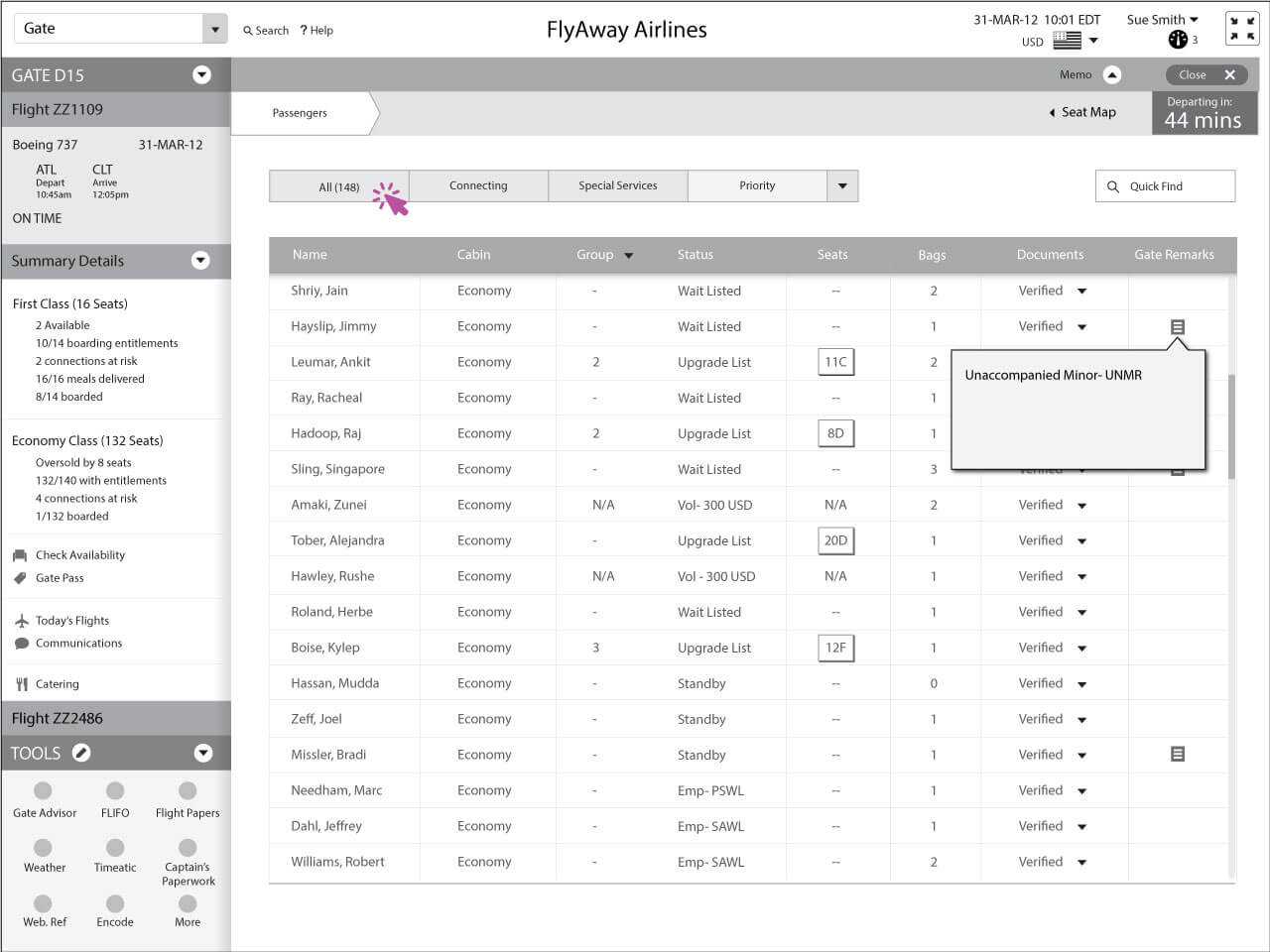This screenshot has width=1270, height=952.
Task: Open the accessibility icon under Sue Smith
Action: [x=1178, y=40]
